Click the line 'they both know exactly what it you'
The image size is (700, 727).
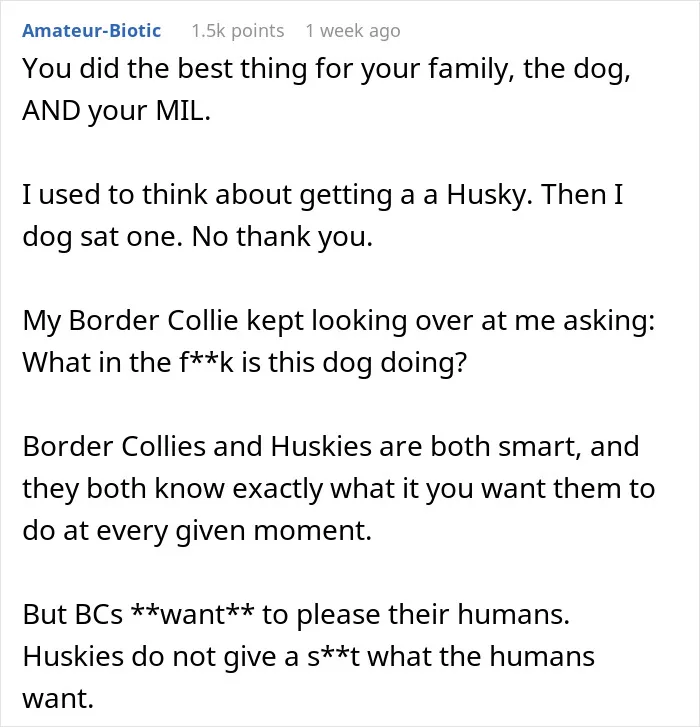click(338, 489)
